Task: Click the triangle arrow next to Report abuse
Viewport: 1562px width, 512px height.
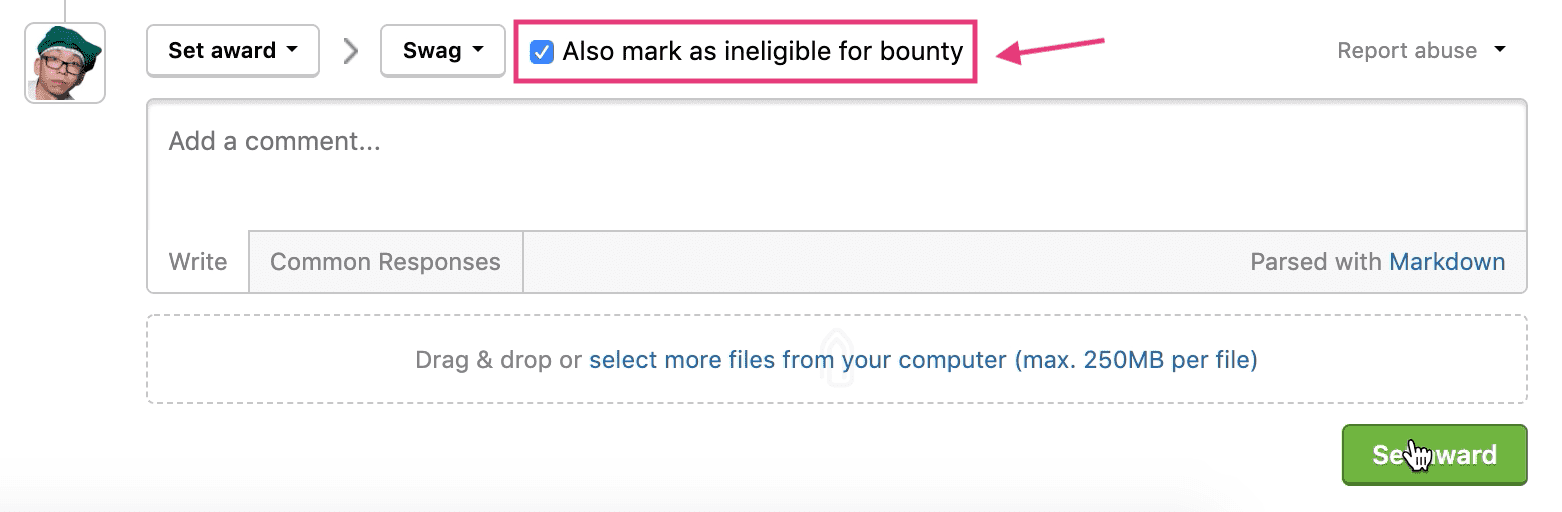Action: point(1499,49)
